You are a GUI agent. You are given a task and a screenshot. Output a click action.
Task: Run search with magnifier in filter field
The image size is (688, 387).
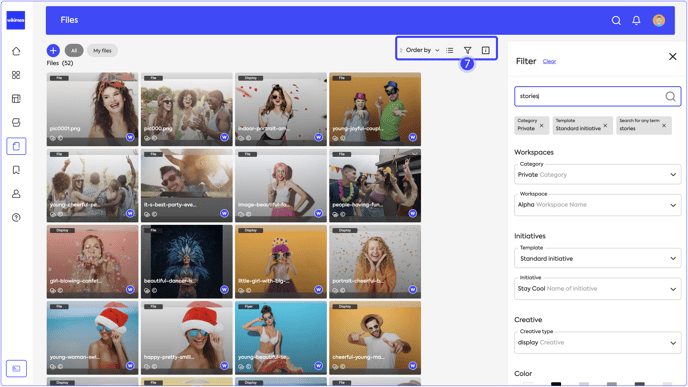point(670,96)
